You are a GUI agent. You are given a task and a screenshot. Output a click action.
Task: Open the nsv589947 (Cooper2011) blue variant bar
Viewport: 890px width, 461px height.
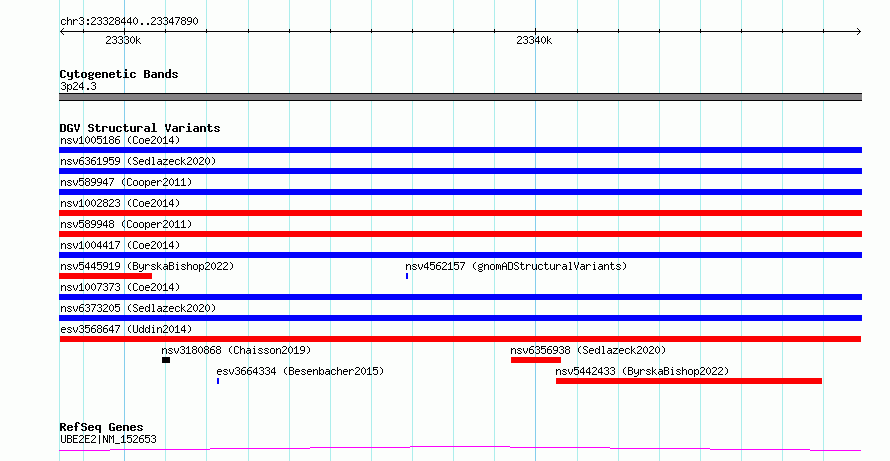tap(460, 192)
